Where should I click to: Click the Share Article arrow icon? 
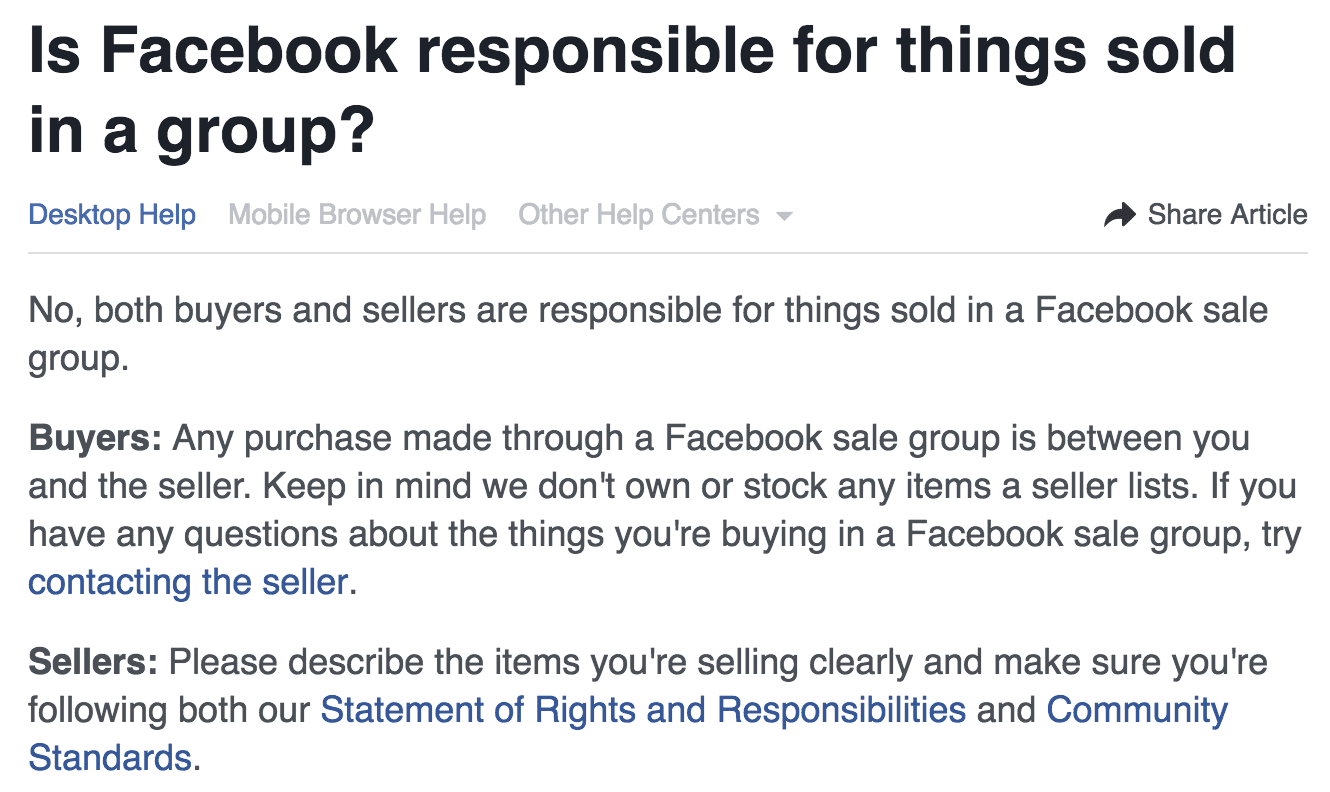pos(1120,215)
